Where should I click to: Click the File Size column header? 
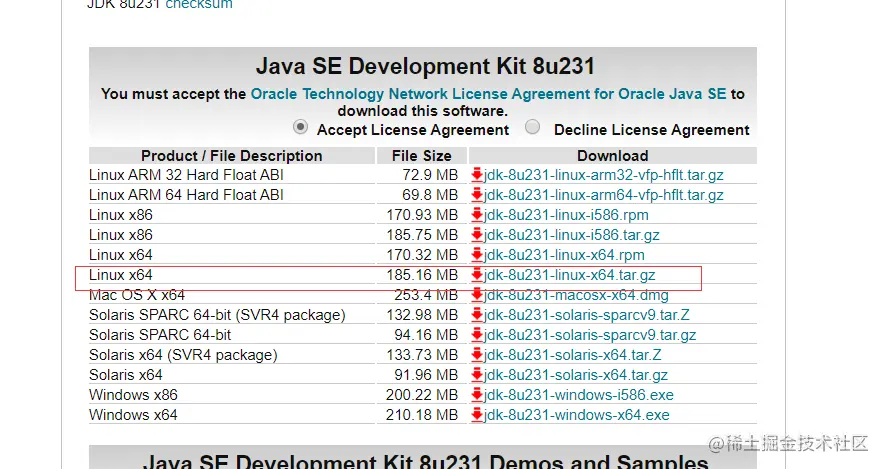pyautogui.click(x=422, y=156)
